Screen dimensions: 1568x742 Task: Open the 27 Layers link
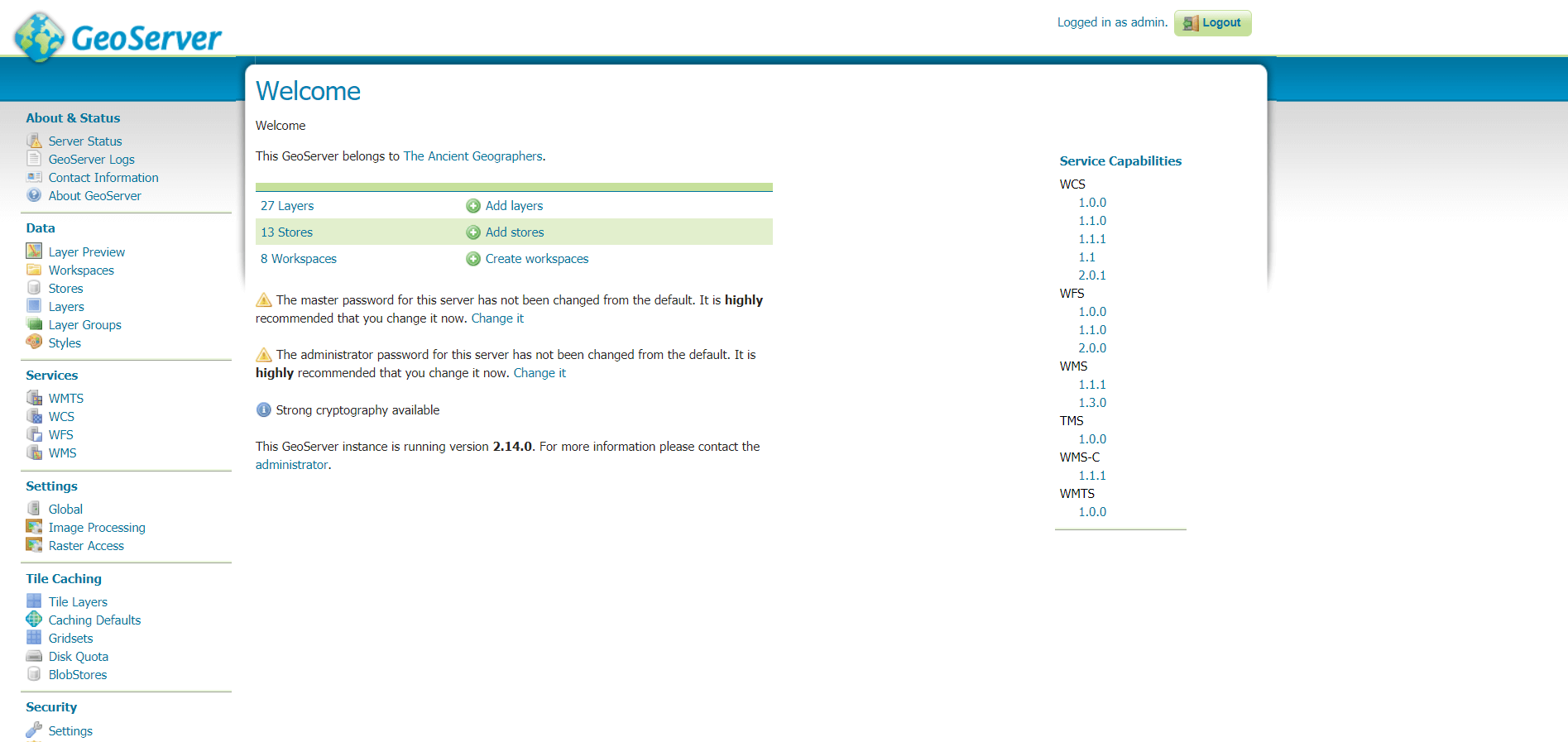pyautogui.click(x=287, y=206)
